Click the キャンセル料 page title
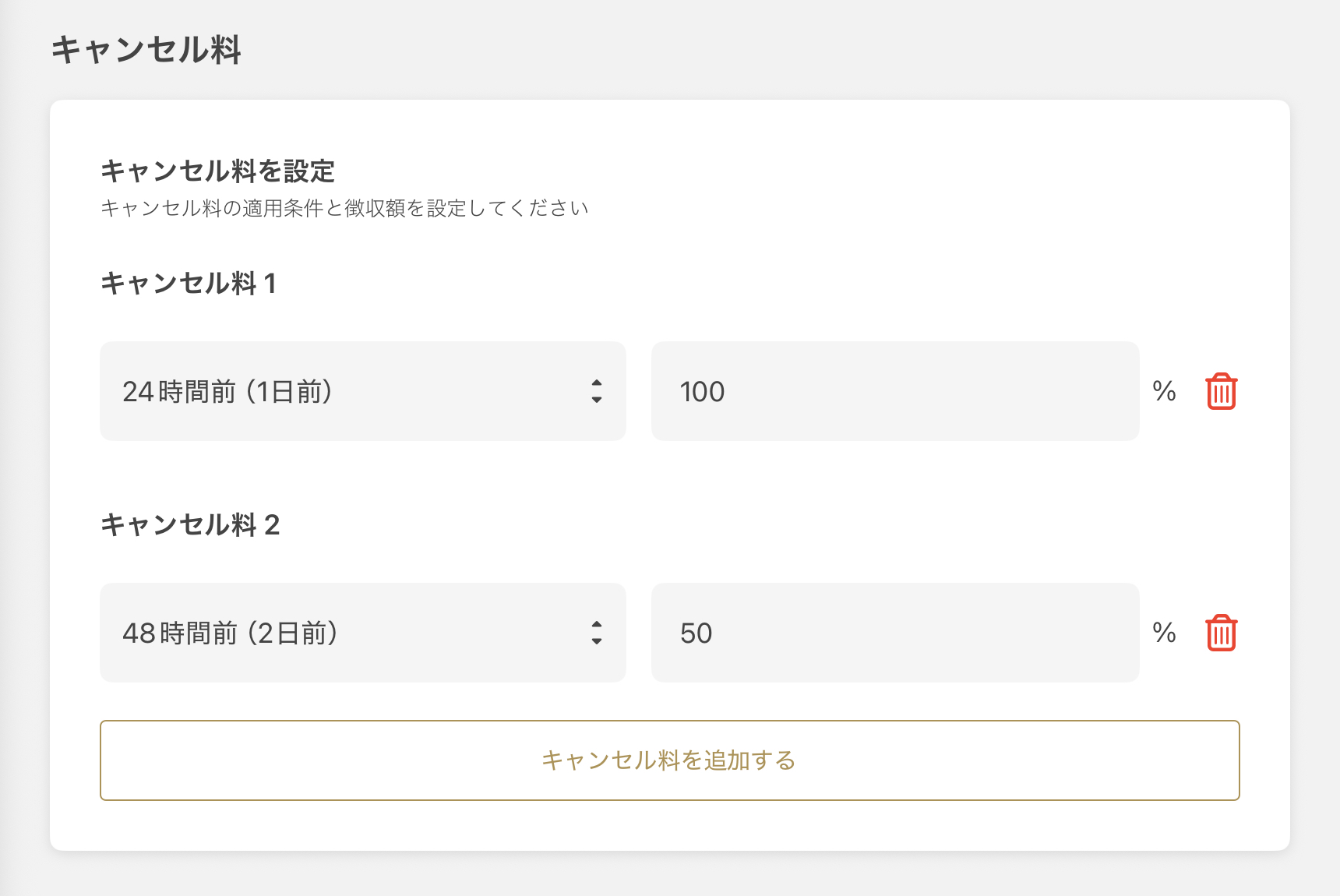The image size is (1340, 896). tap(146, 50)
